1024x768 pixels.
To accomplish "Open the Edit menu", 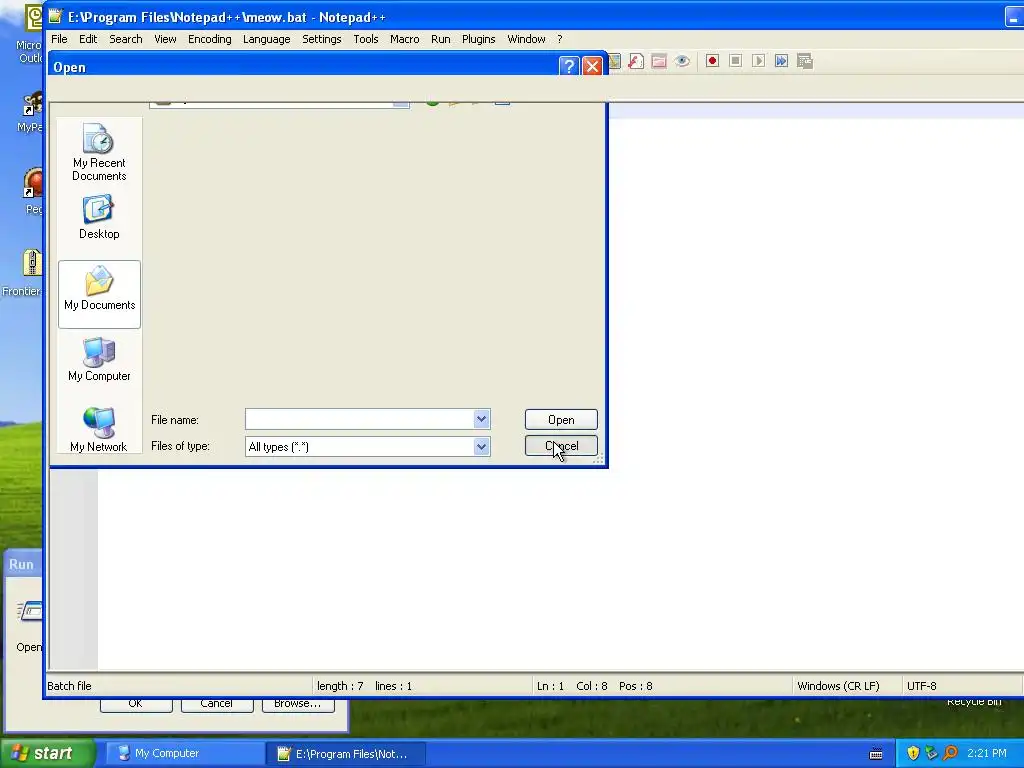I will click(x=88, y=39).
